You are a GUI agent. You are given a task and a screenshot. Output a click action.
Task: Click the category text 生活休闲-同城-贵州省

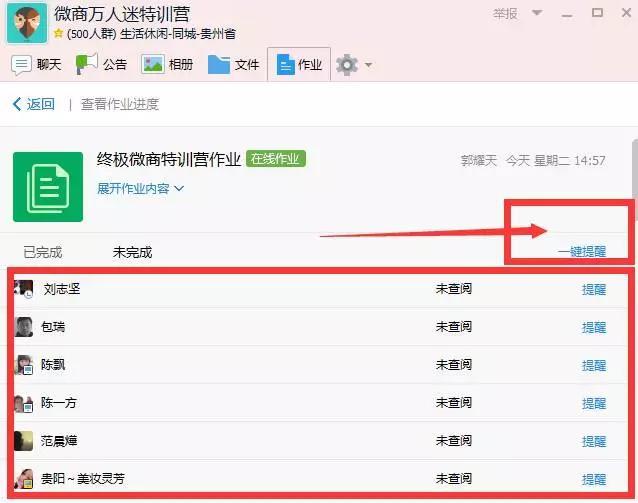tap(178, 34)
